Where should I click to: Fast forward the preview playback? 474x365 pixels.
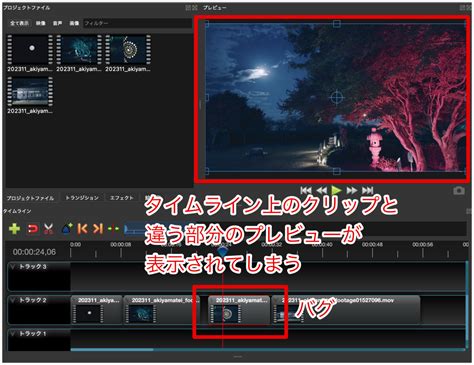coord(352,190)
